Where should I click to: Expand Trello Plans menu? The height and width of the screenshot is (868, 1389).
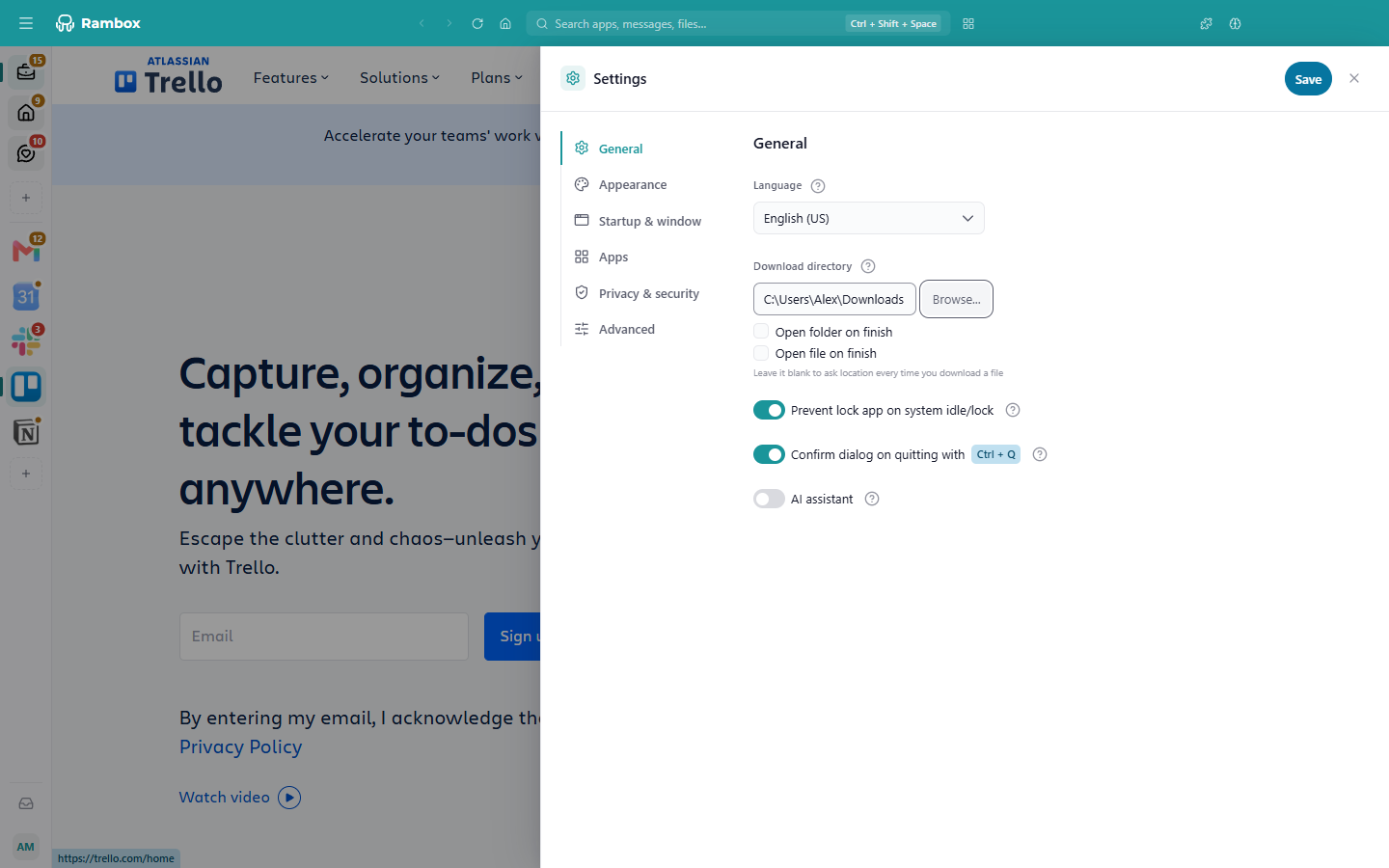(497, 78)
